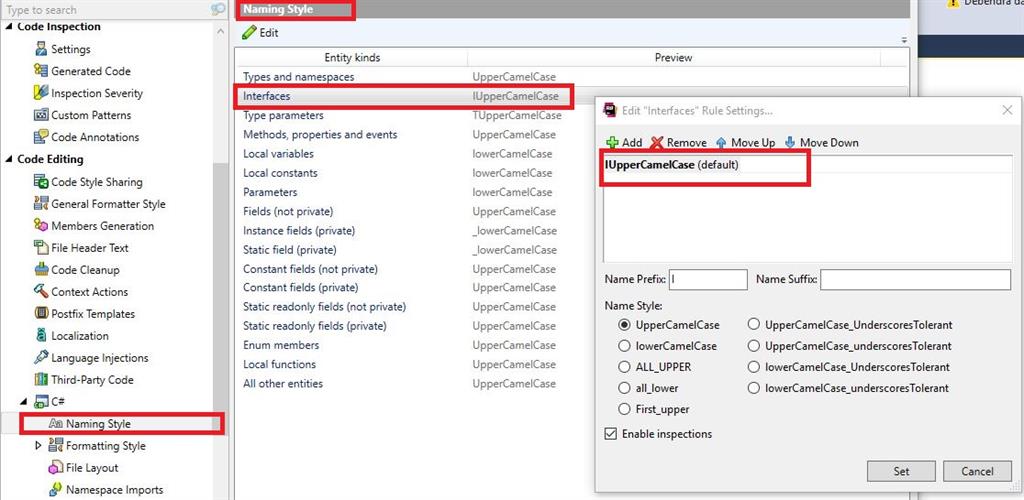The image size is (1024, 500).
Task: Click the Code Cleanup broom icon
Action: tap(41, 270)
